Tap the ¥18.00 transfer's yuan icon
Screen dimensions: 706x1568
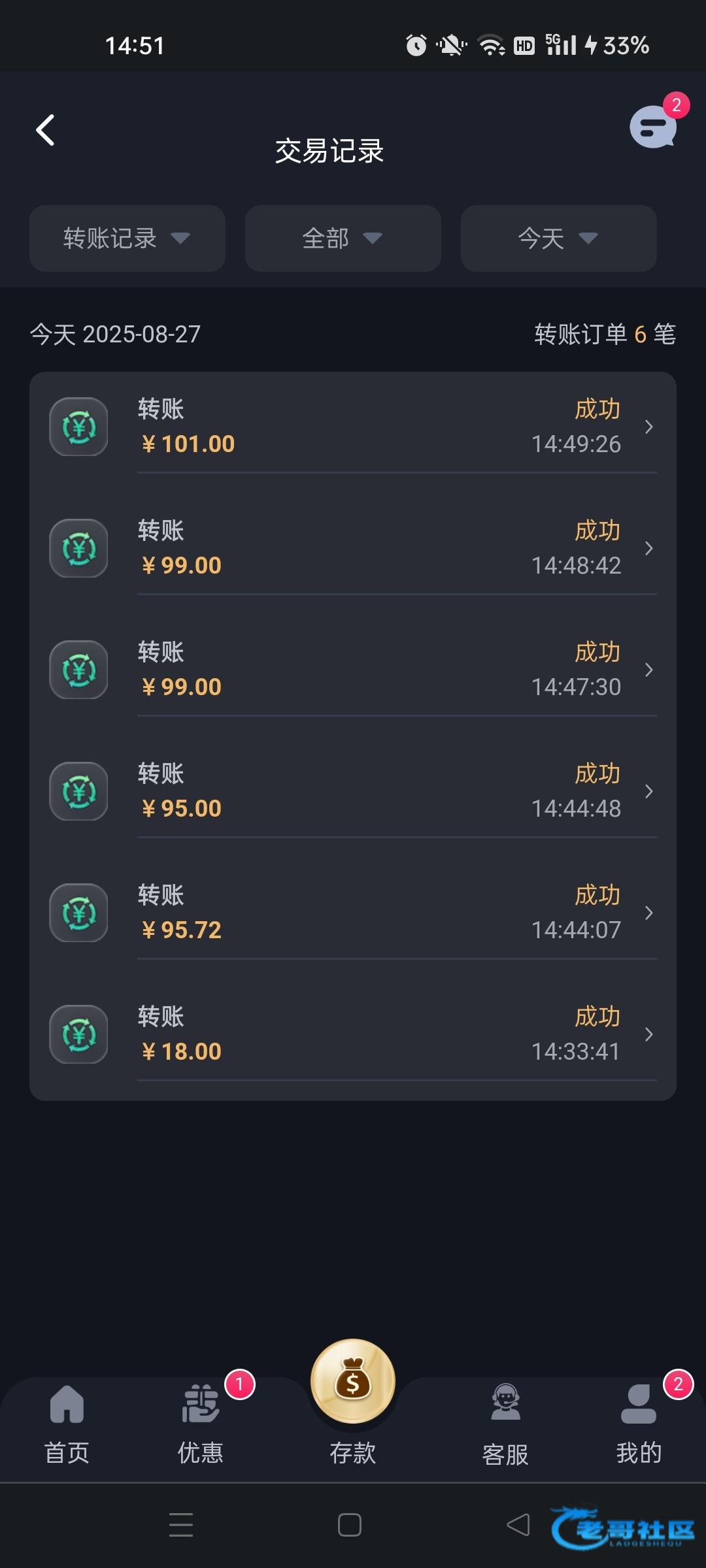coord(79,1034)
